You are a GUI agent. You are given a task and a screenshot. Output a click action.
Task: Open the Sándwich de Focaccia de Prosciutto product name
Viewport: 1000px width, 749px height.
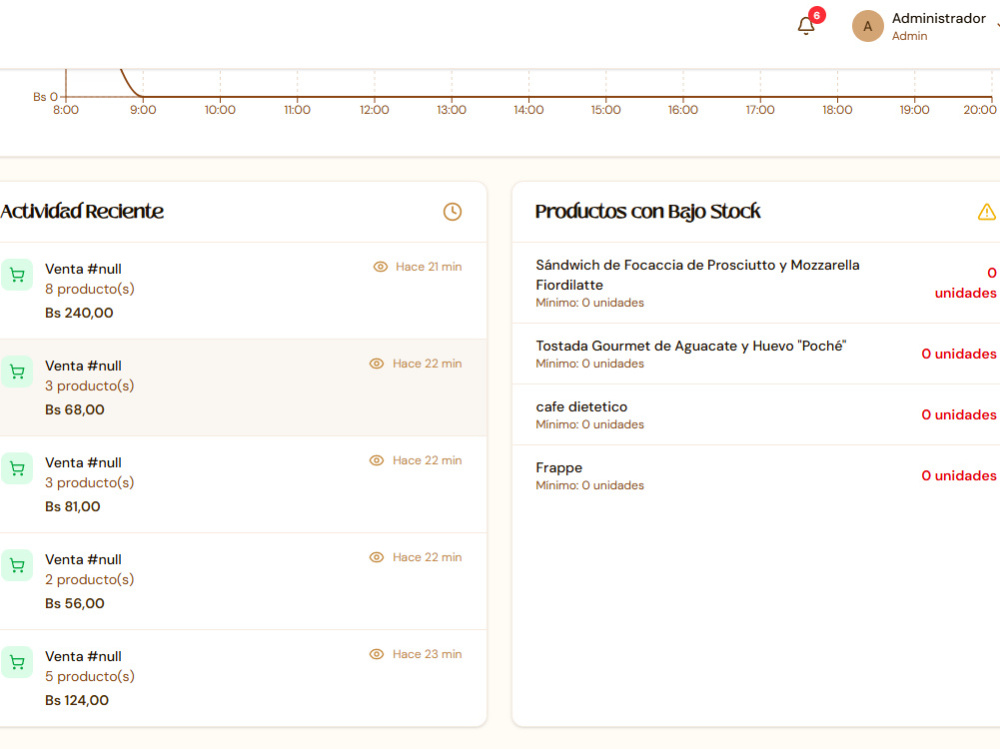(697, 275)
